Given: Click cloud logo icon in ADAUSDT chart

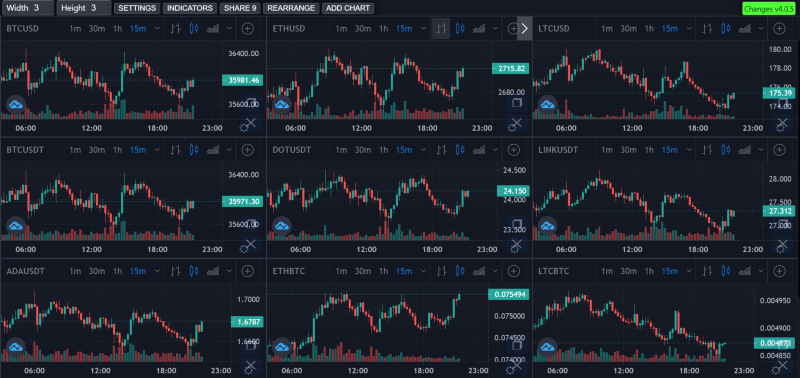Looking at the screenshot, I should [x=16, y=347].
